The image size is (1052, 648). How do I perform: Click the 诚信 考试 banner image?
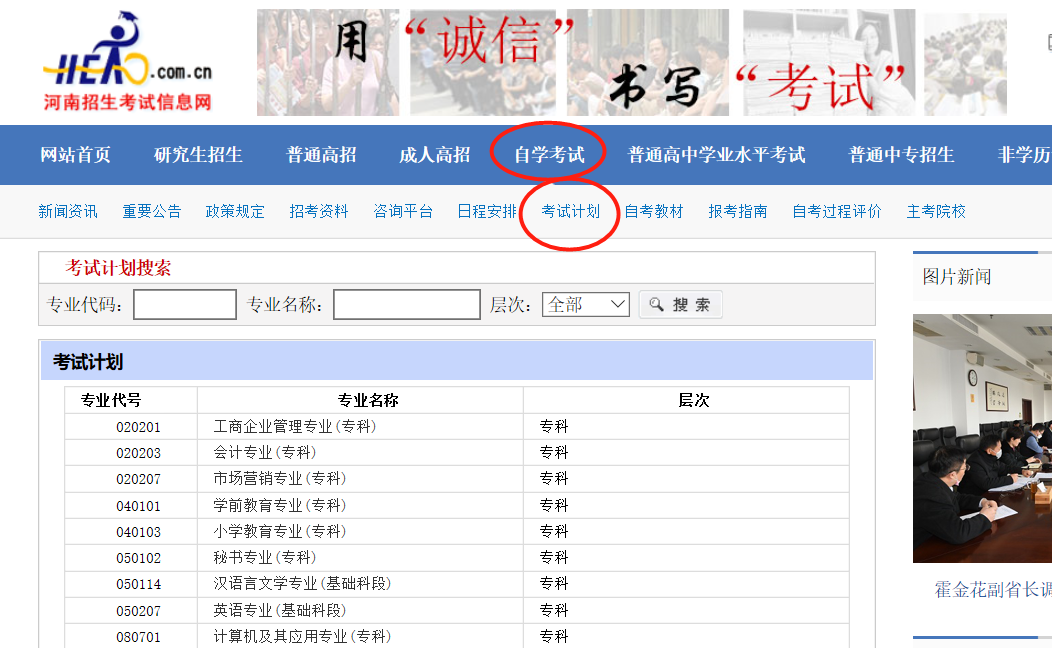tap(632, 62)
